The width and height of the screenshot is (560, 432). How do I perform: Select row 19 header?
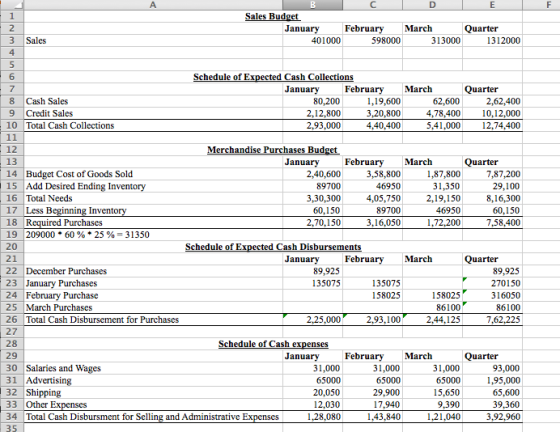click(12, 235)
